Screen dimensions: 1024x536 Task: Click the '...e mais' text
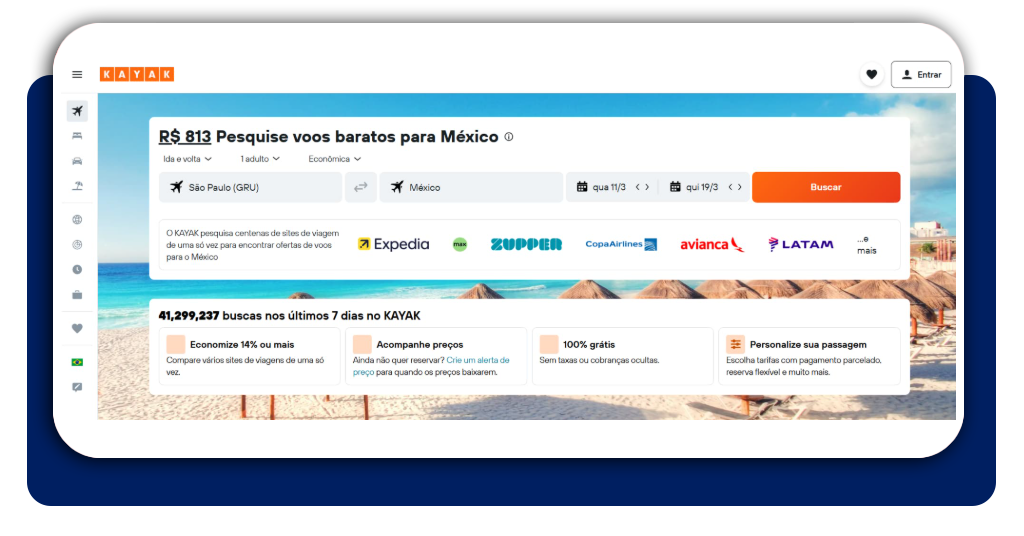click(867, 245)
